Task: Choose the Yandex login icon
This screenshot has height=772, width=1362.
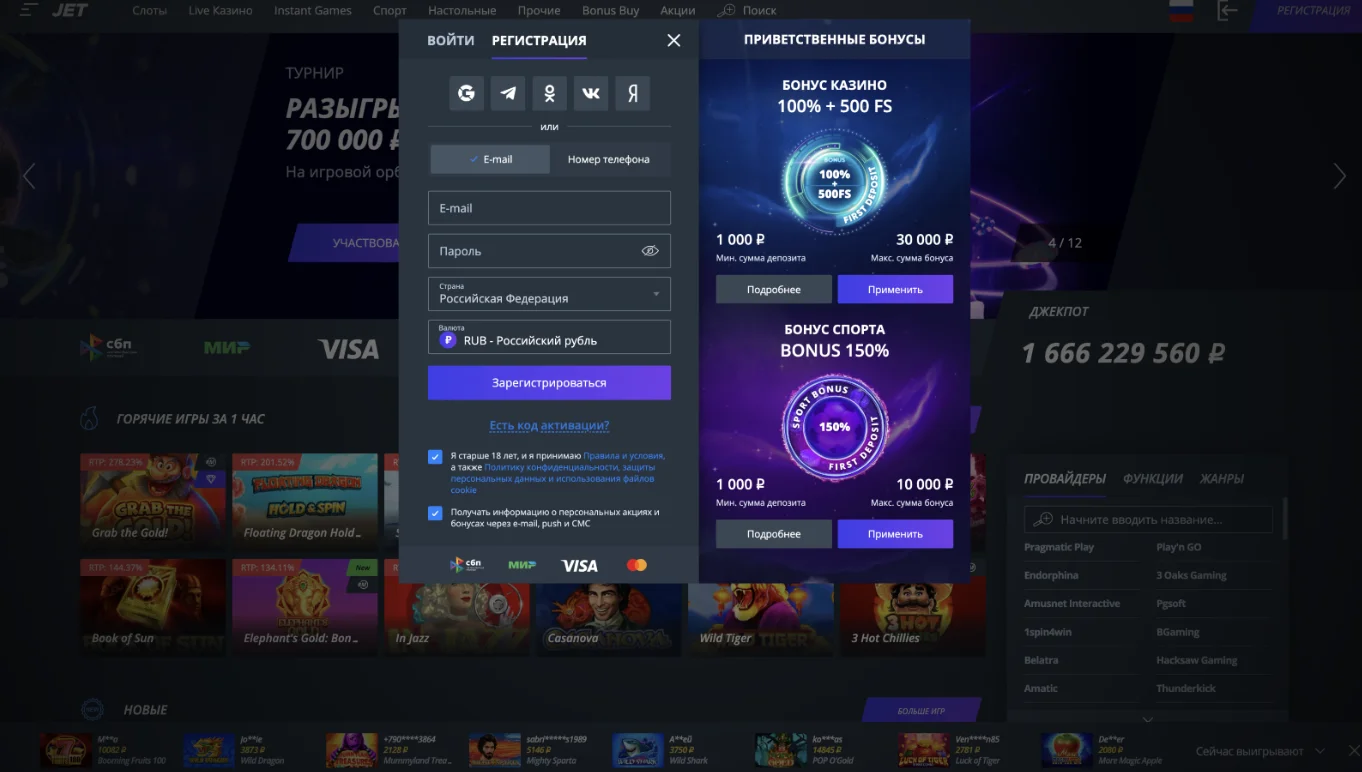Action: (632, 92)
